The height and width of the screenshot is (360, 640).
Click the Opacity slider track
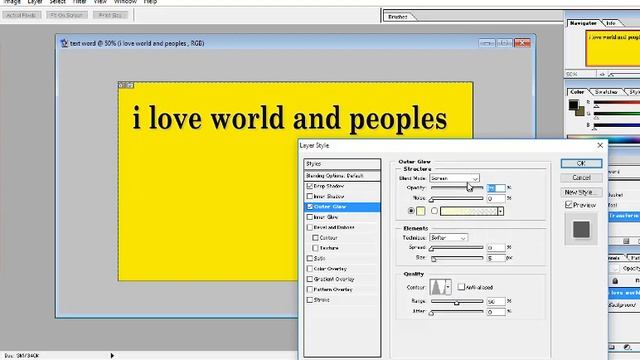(x=457, y=188)
